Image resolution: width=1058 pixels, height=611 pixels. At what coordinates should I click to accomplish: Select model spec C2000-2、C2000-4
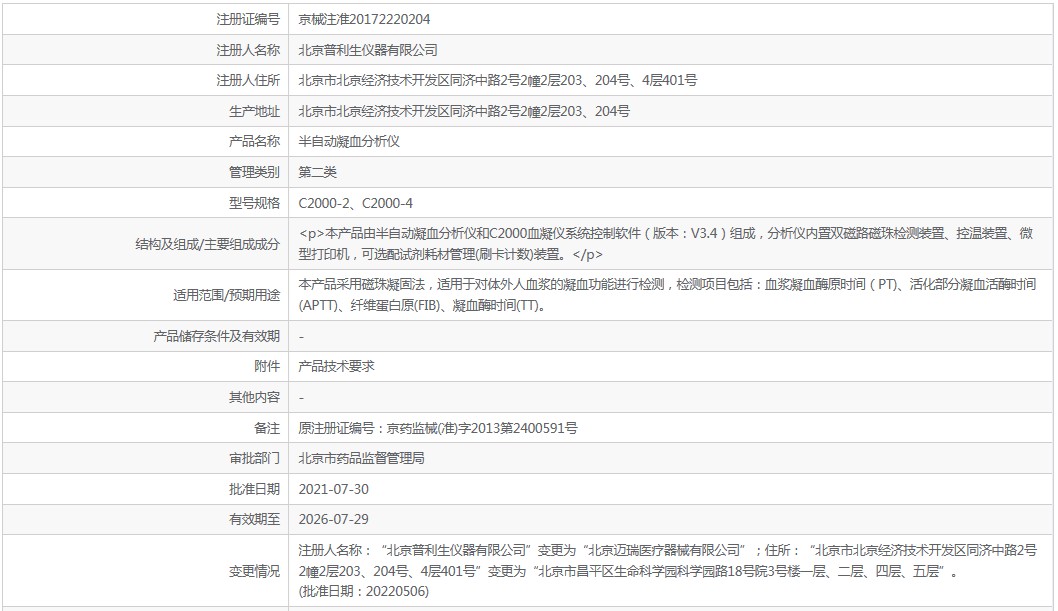pyautogui.click(x=356, y=203)
